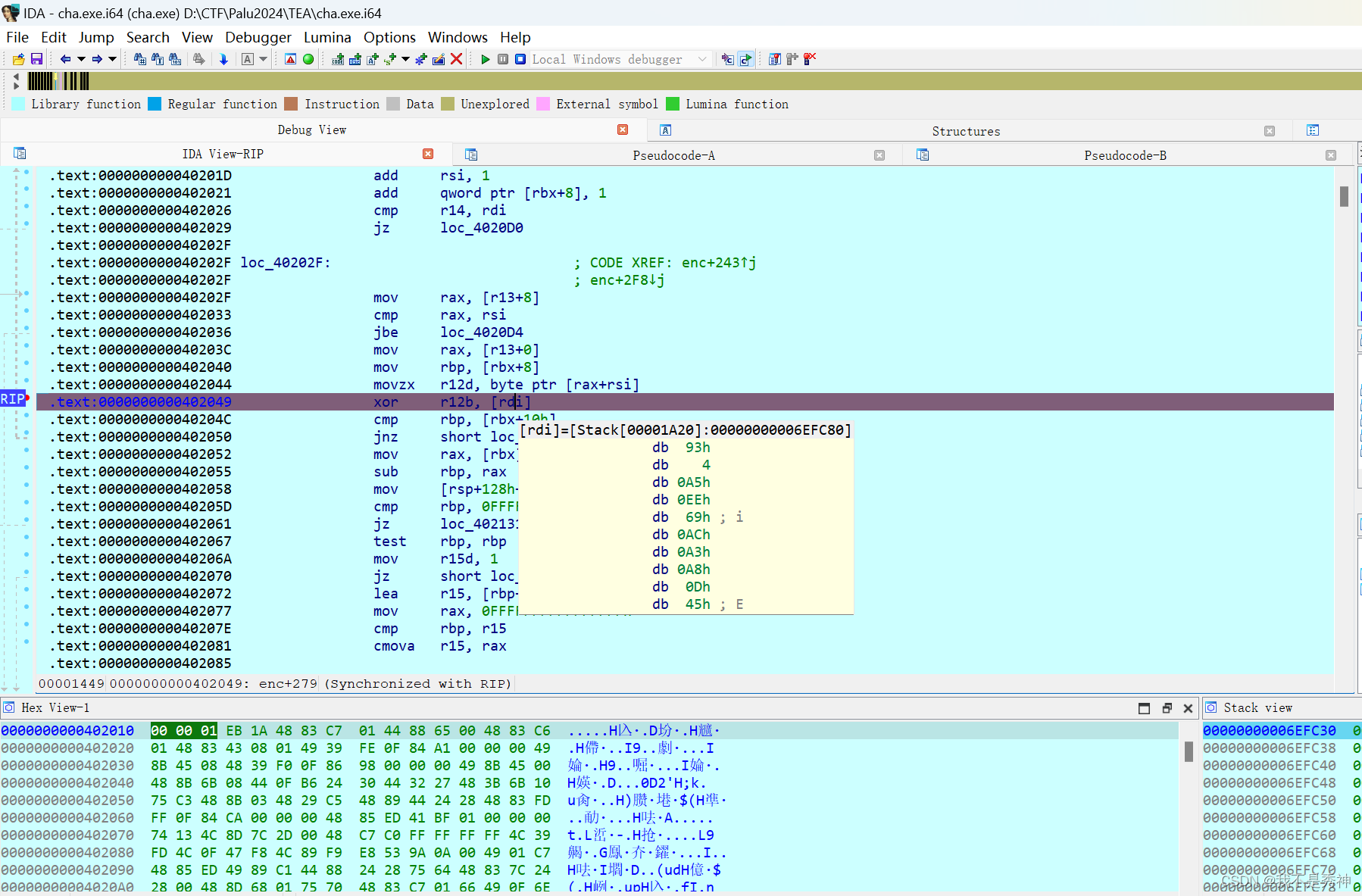The width and height of the screenshot is (1362, 896).
Task: Click the binary search binoculars icon
Action: tap(175, 59)
